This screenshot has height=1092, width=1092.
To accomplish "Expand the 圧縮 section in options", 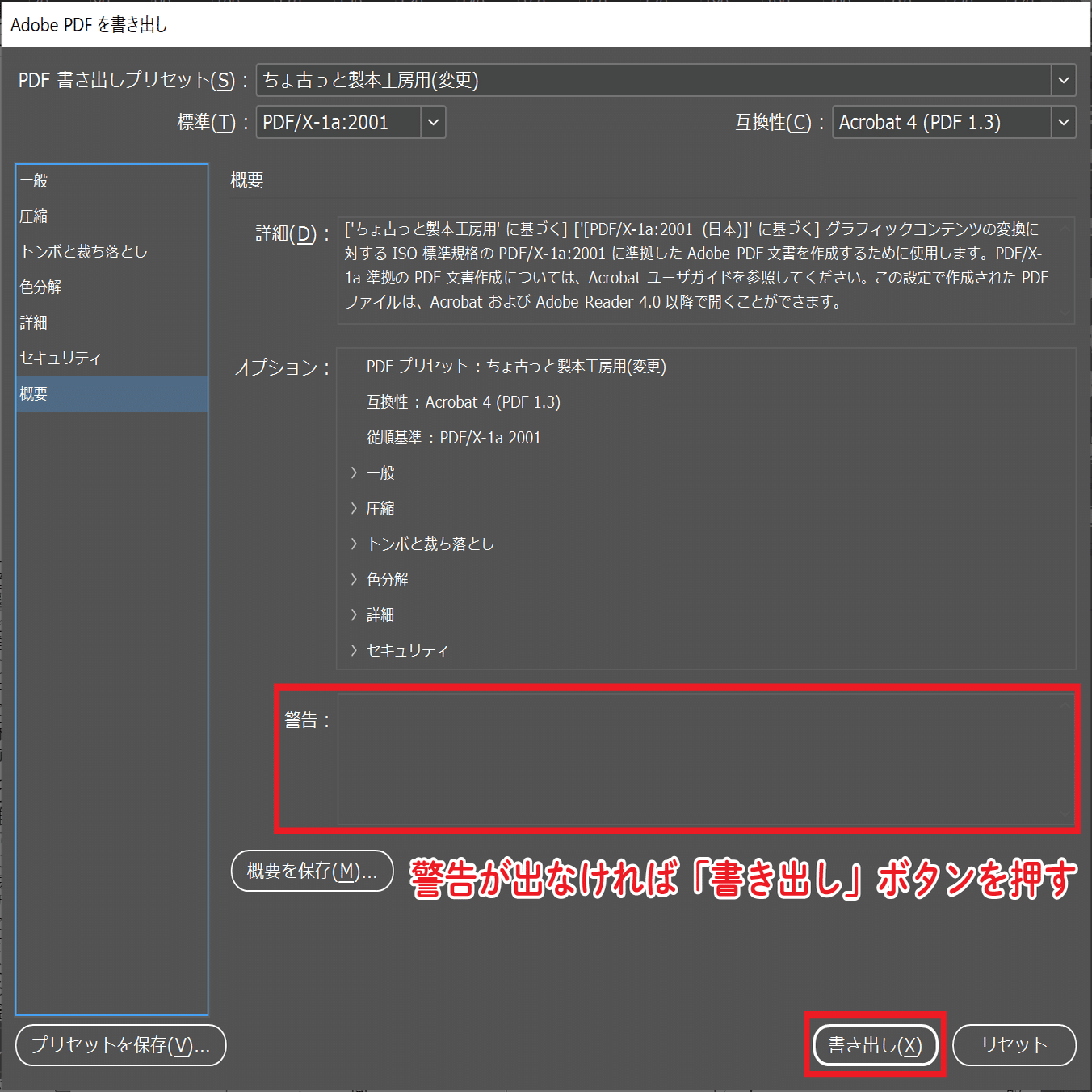I will [x=354, y=509].
